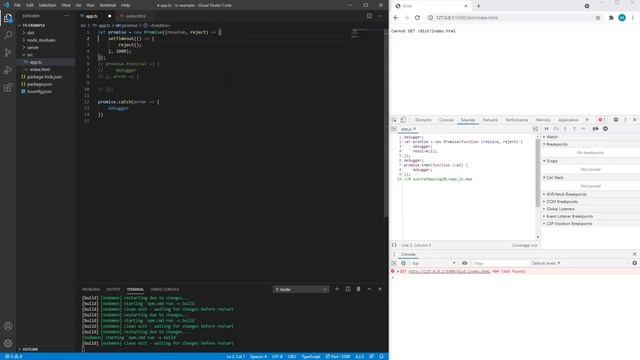Open new browser tab
The height and width of the screenshot is (360, 640).
tap(478, 6)
